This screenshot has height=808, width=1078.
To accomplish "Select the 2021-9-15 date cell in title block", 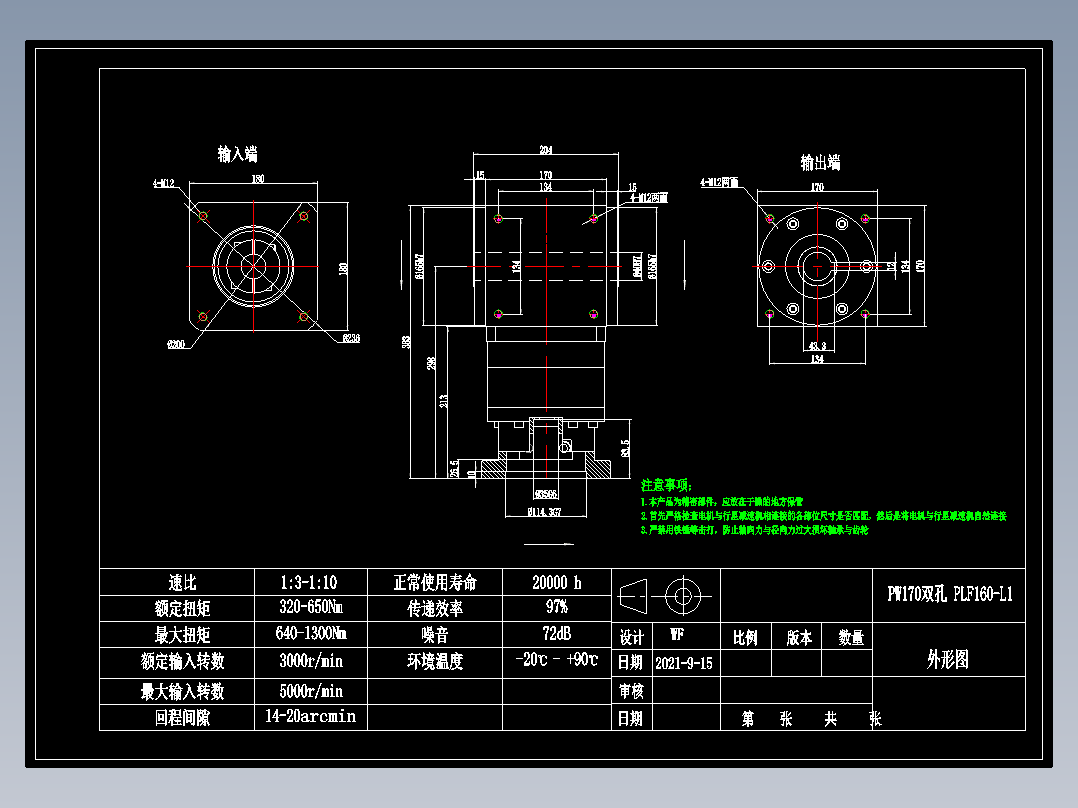I will 682,662.
